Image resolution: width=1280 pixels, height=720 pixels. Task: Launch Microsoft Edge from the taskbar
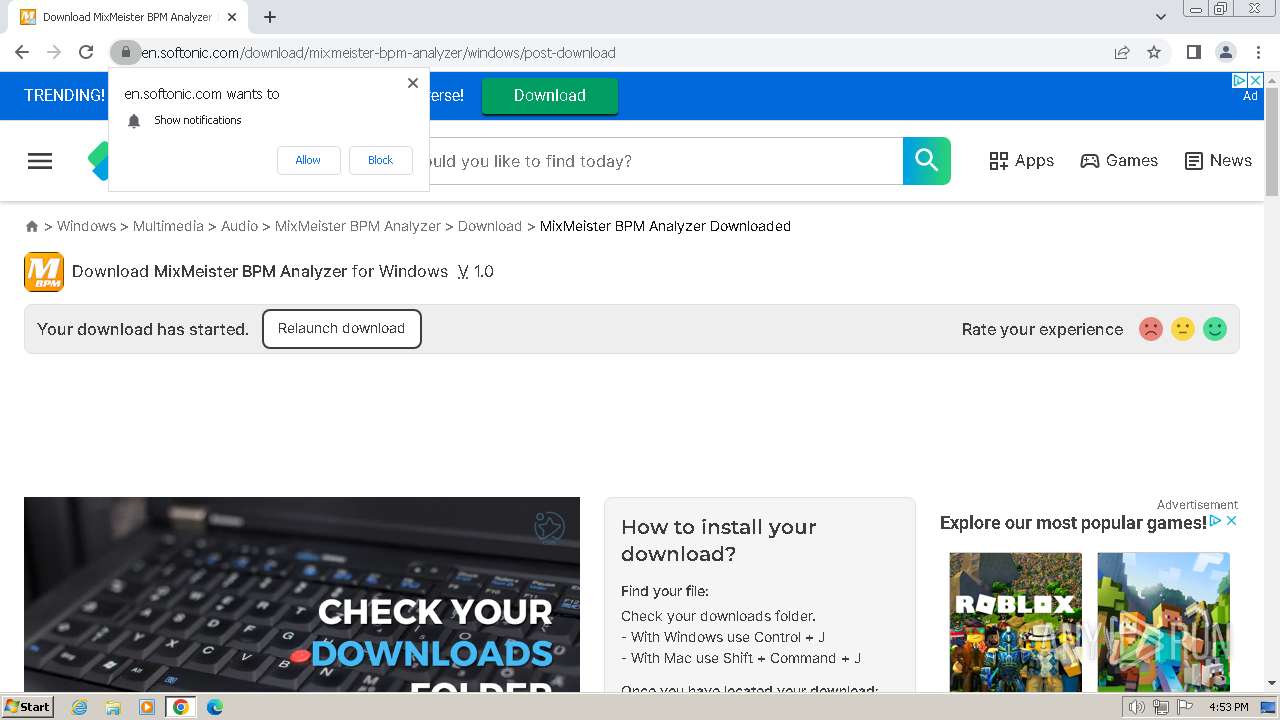[215, 707]
